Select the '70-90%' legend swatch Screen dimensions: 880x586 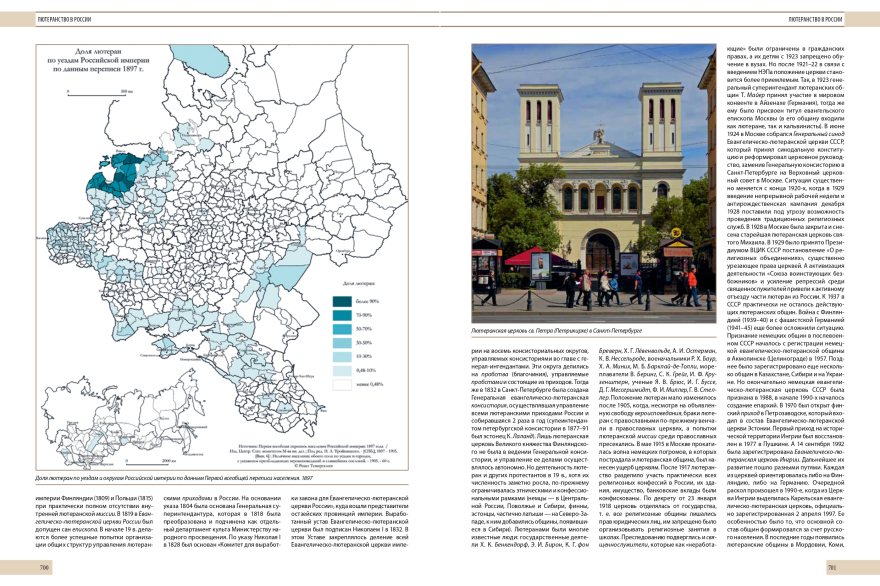341,314
